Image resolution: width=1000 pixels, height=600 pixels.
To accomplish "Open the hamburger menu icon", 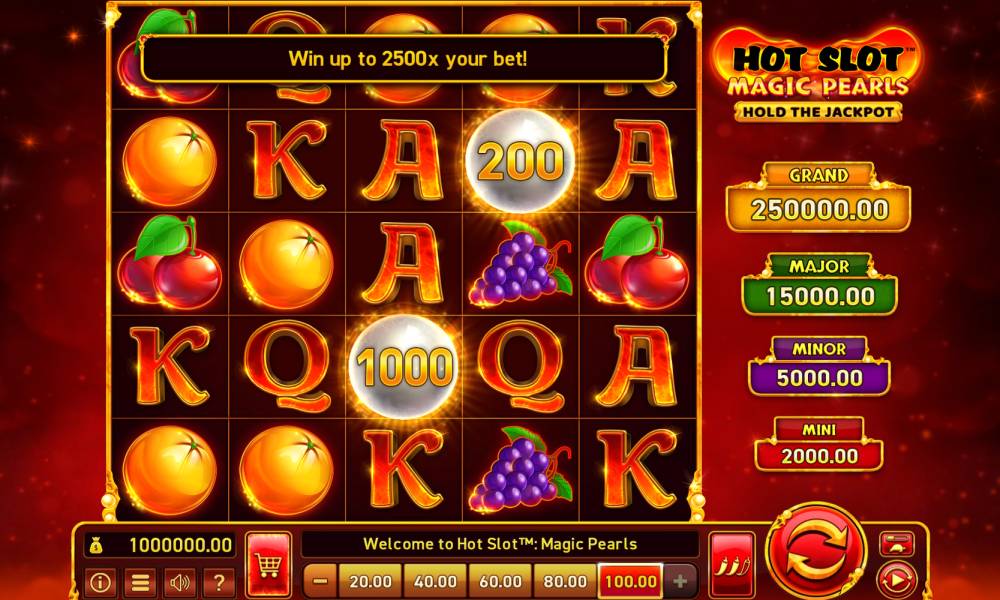I will (140, 582).
